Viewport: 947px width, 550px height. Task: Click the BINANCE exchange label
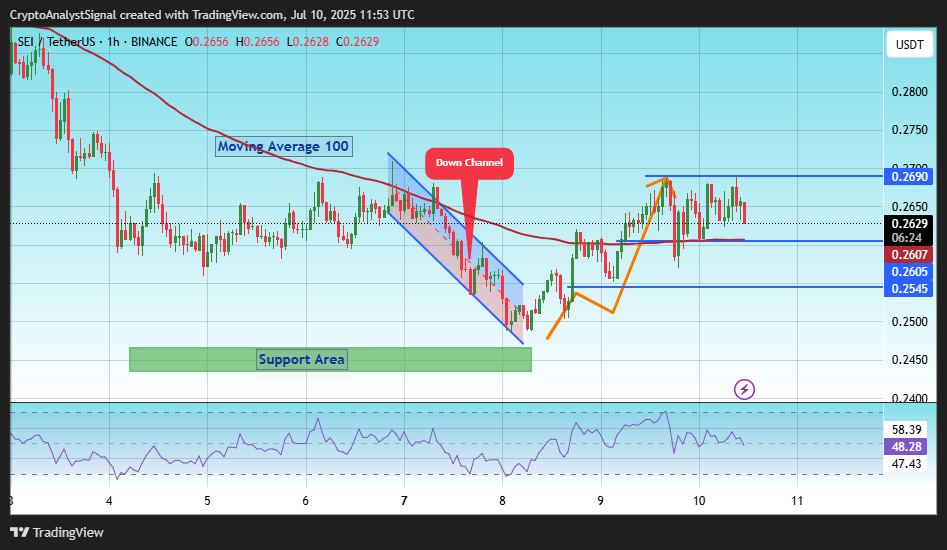point(154,42)
